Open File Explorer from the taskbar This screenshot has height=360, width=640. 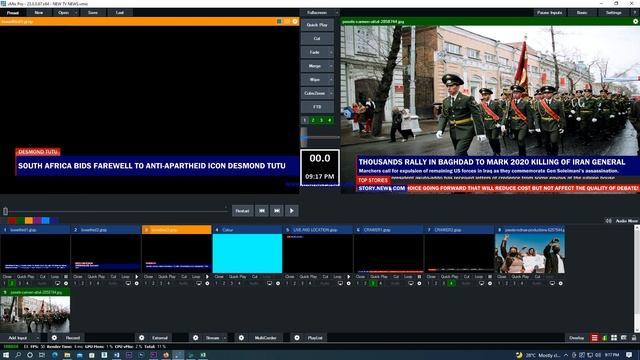pos(67,355)
